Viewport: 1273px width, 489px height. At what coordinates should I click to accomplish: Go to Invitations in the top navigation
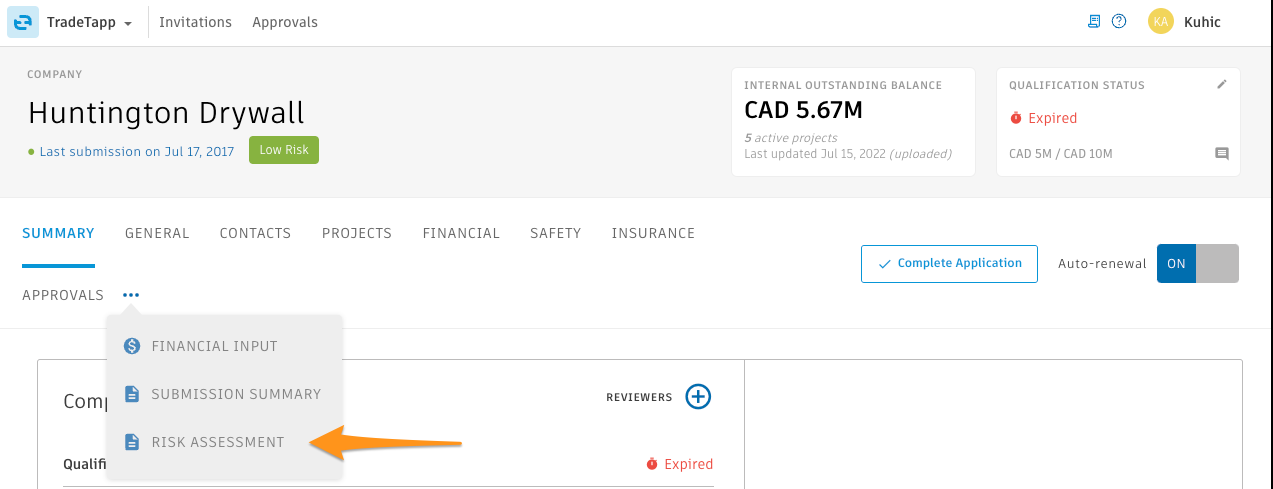click(195, 22)
